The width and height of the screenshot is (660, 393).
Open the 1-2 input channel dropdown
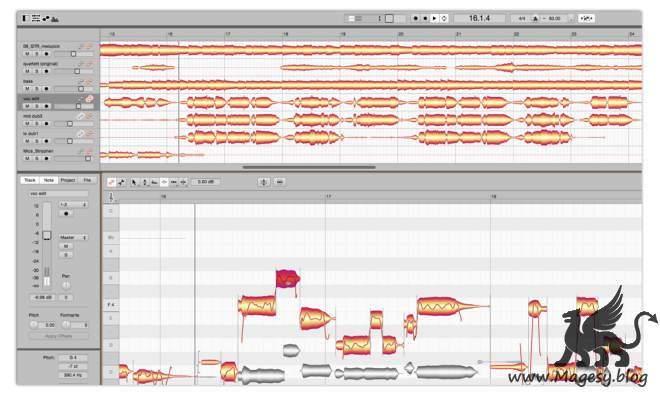point(73,204)
